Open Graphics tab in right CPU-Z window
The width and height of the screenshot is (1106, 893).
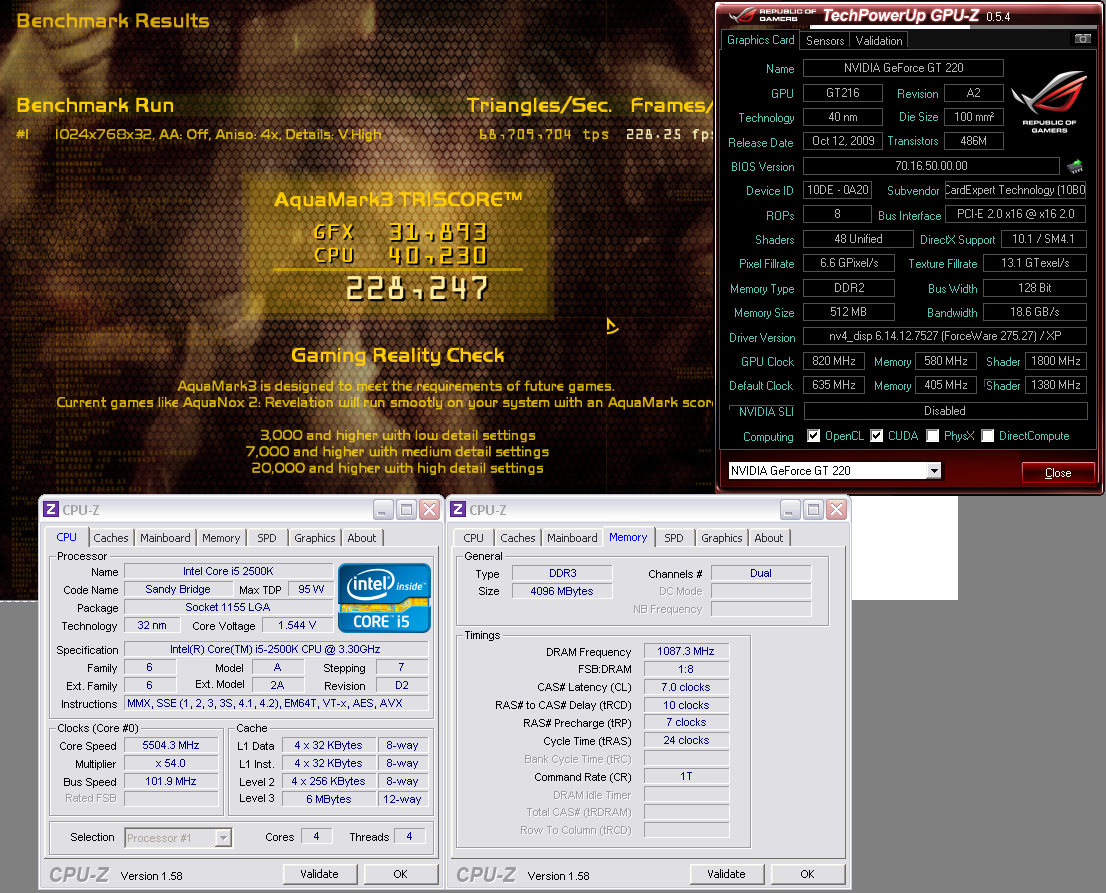coord(722,537)
